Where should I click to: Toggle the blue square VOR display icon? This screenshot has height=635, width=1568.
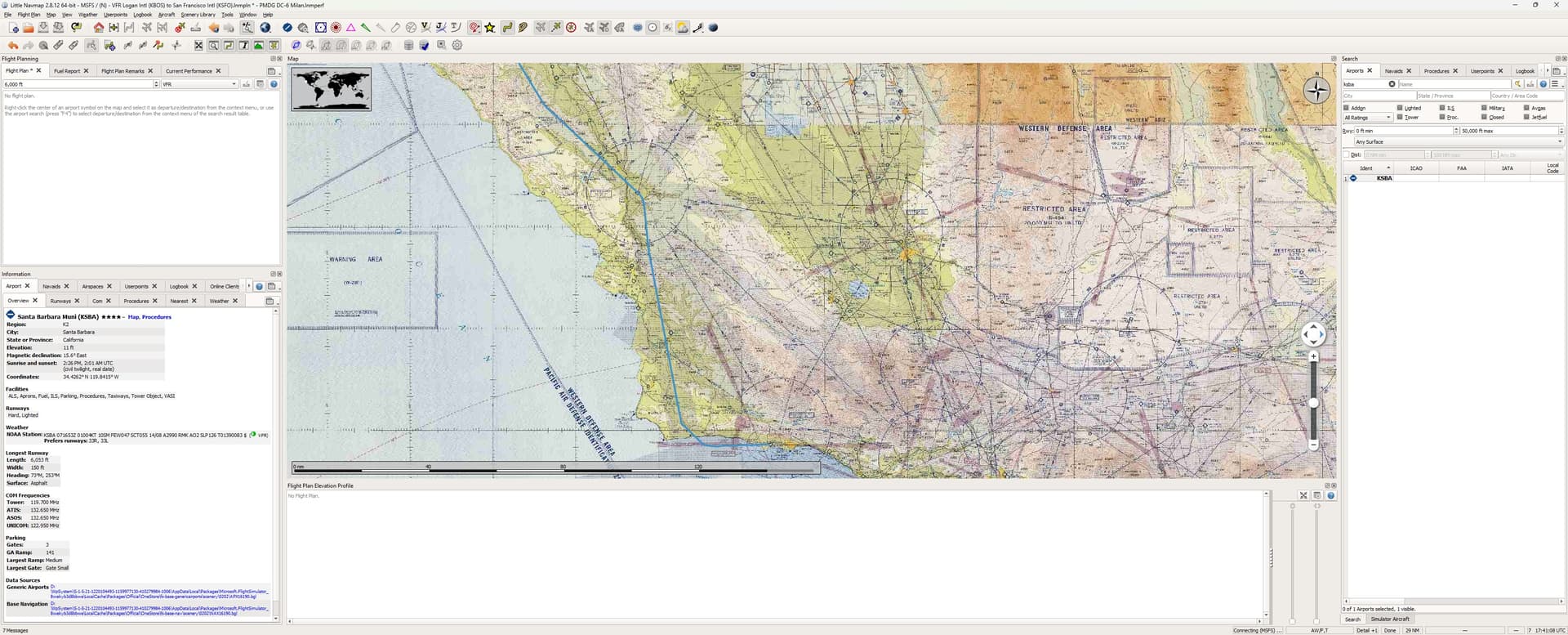point(320,28)
